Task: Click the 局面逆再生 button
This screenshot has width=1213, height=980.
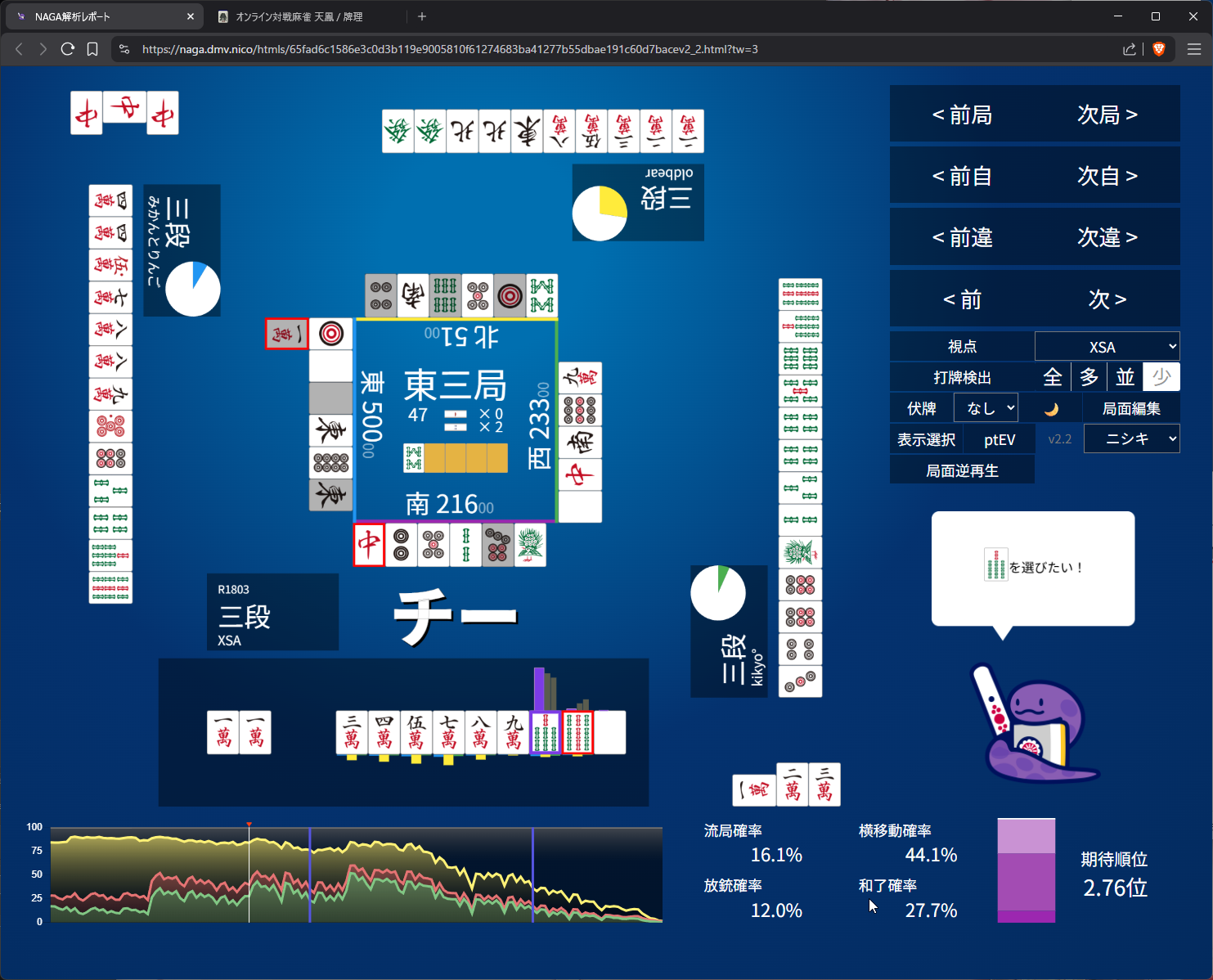Action: (x=962, y=471)
